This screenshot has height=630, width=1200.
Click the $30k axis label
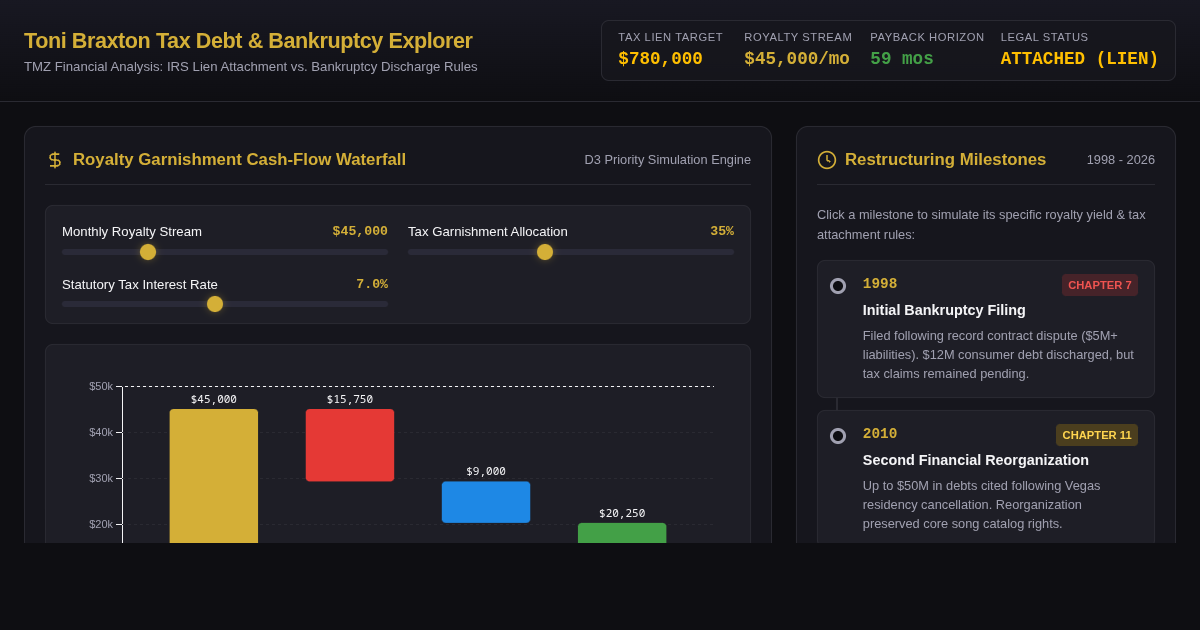click(x=101, y=478)
